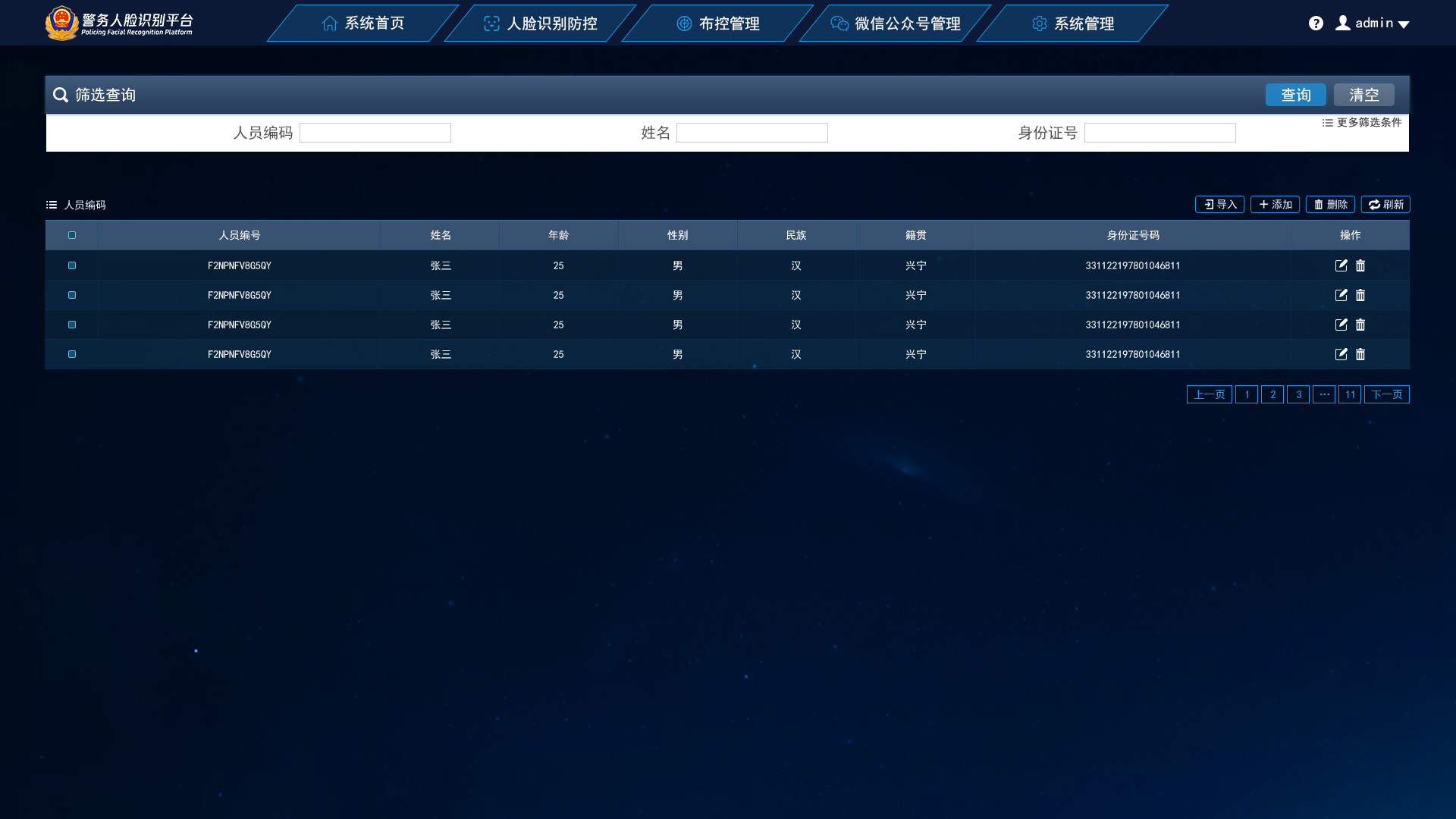Click the admin user avatar icon

pos(1342,23)
